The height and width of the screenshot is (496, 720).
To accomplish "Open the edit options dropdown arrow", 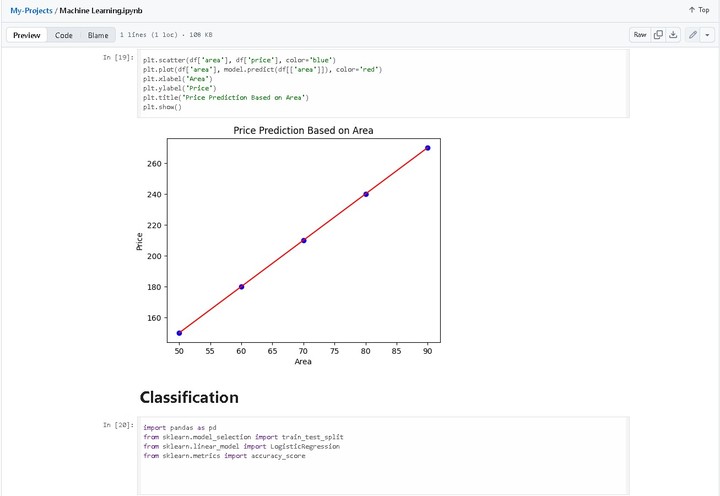I will click(708, 35).
